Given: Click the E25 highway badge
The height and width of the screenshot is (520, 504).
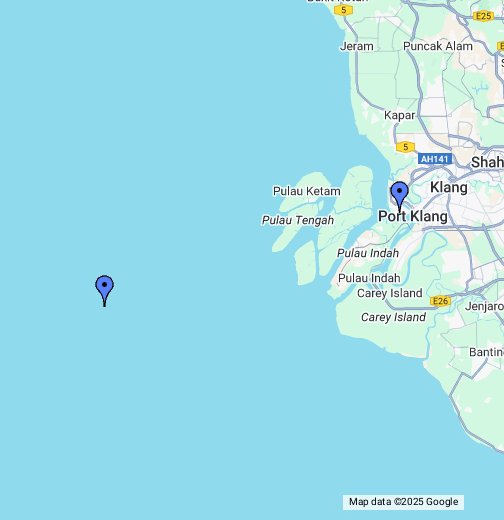Looking at the screenshot, I should (483, 16).
